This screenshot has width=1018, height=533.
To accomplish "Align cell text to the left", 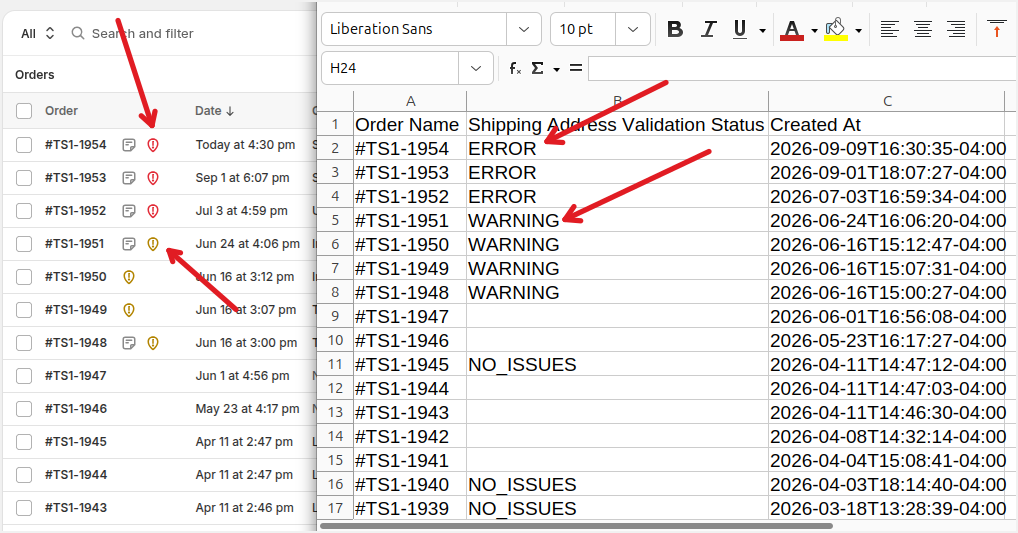I will click(889, 29).
